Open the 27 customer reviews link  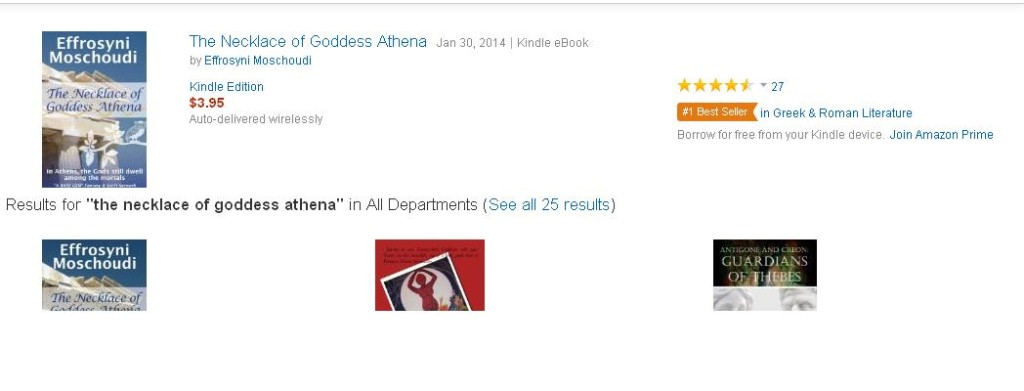coord(777,86)
